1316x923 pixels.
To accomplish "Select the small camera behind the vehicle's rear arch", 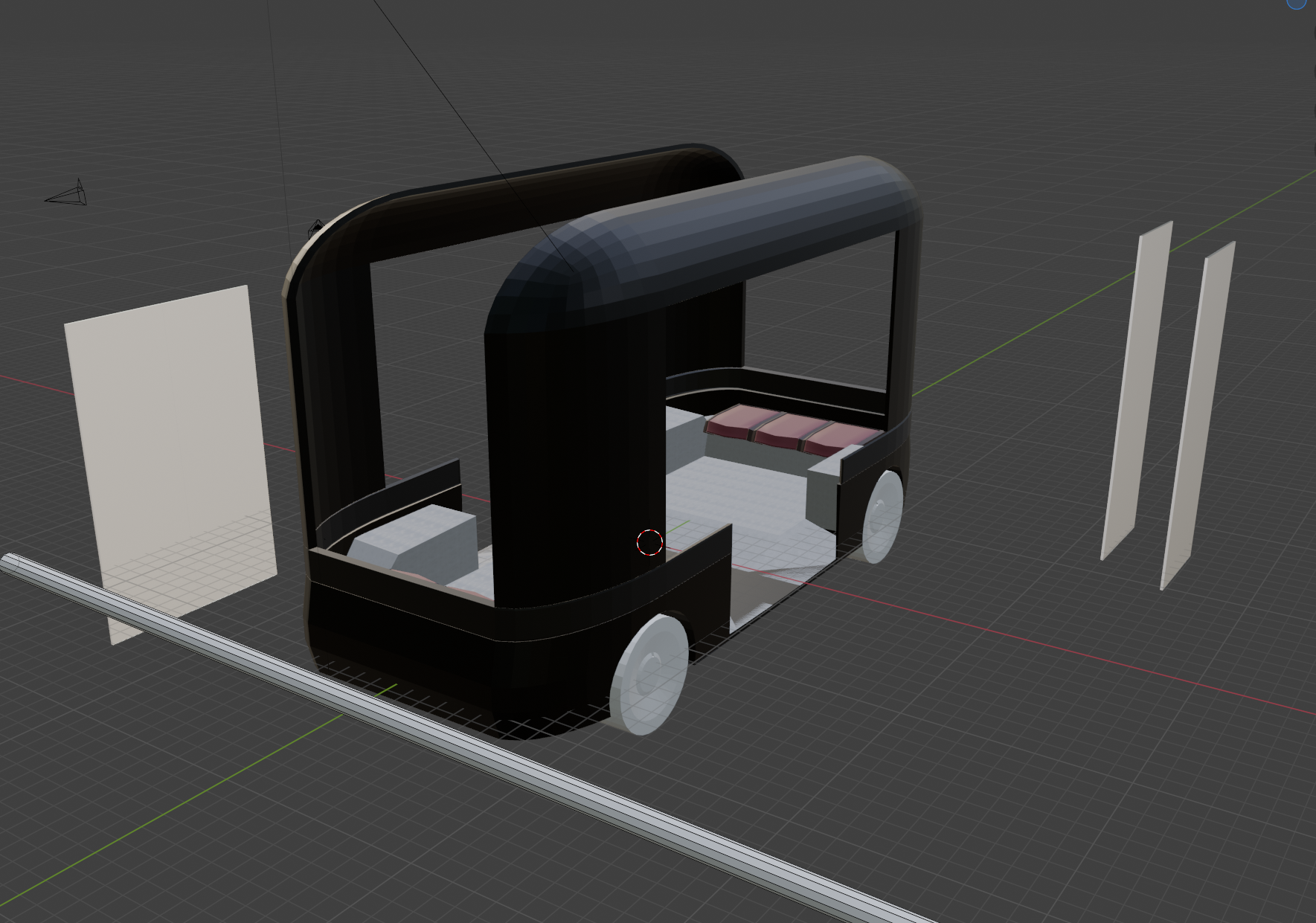I will coord(316,228).
